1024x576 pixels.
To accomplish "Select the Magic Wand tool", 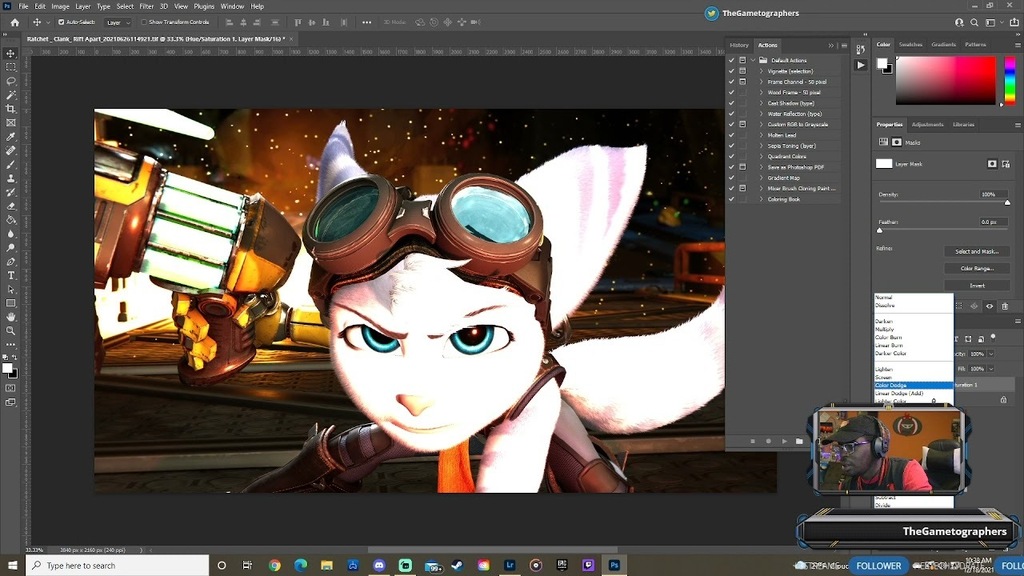I will [10, 95].
